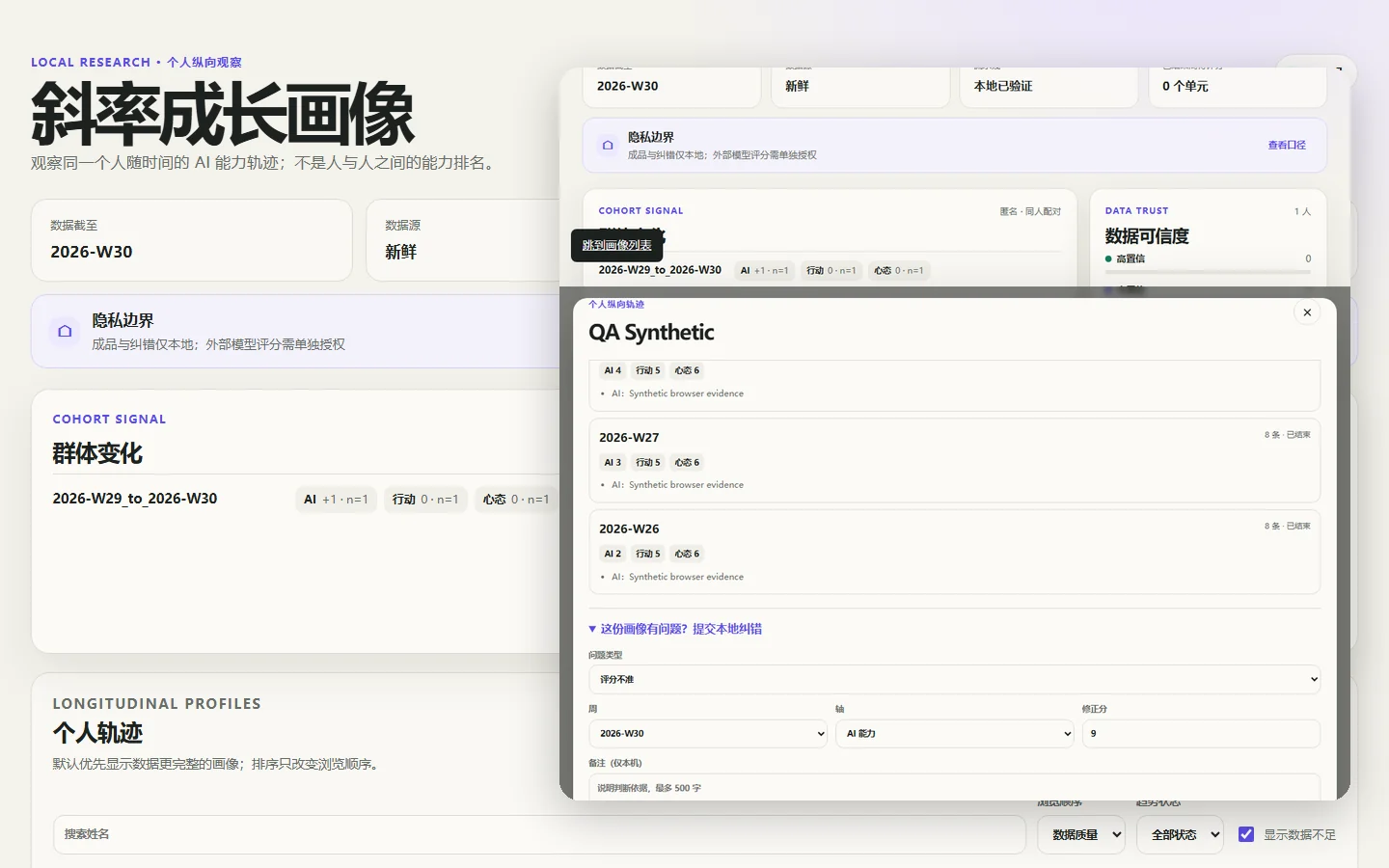Click the 2026-W30 card in the overlay preview
Image resolution: width=1389 pixels, height=868 pixels.
pyautogui.click(x=671, y=87)
